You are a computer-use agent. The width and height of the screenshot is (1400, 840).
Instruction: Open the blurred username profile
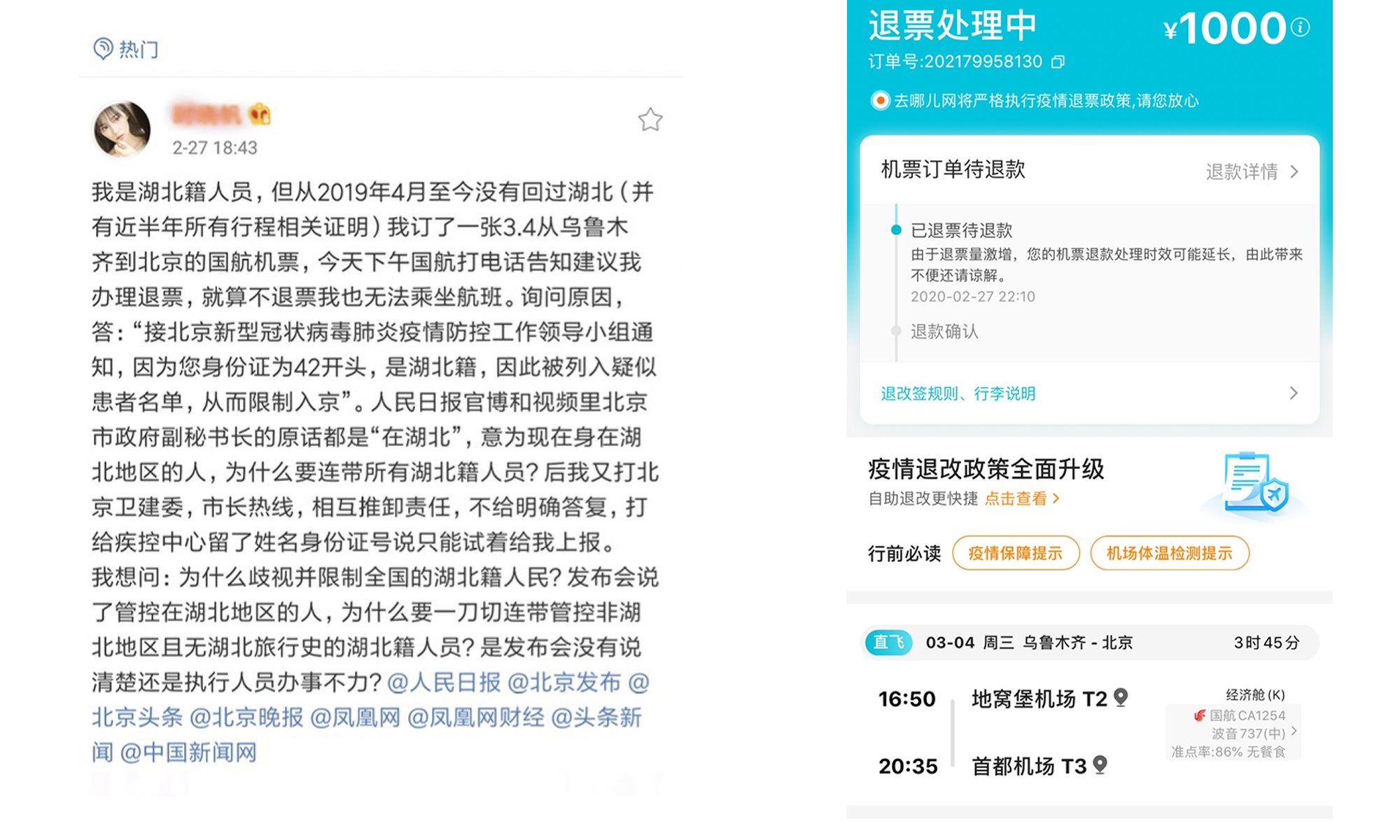[207, 113]
